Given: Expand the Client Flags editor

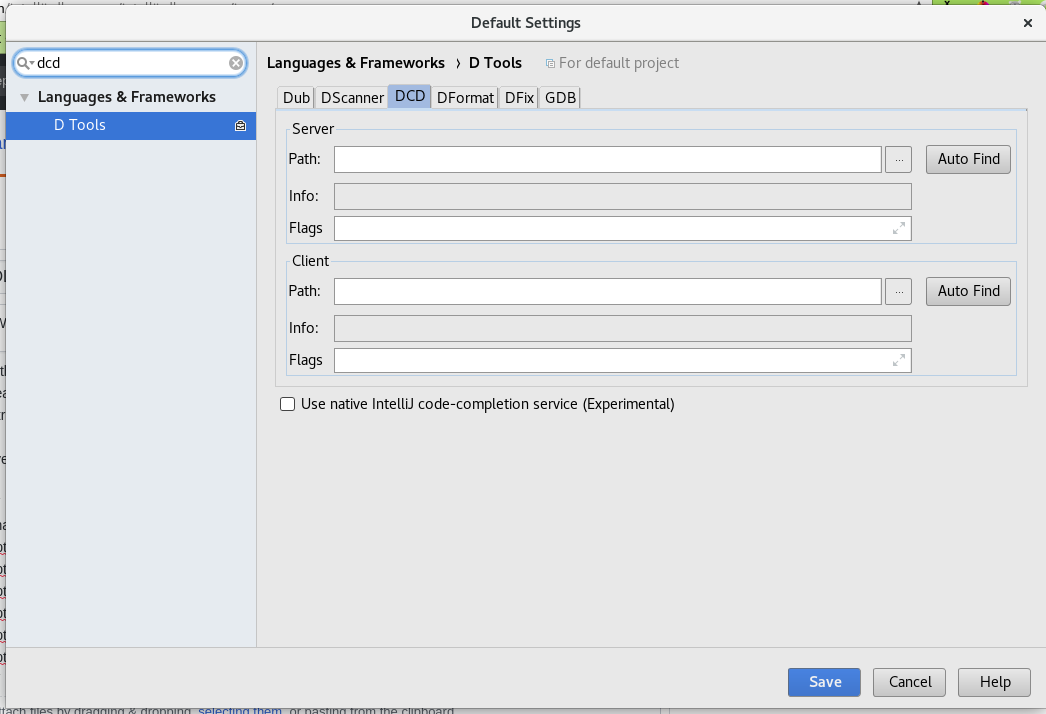Looking at the screenshot, I should 899,360.
